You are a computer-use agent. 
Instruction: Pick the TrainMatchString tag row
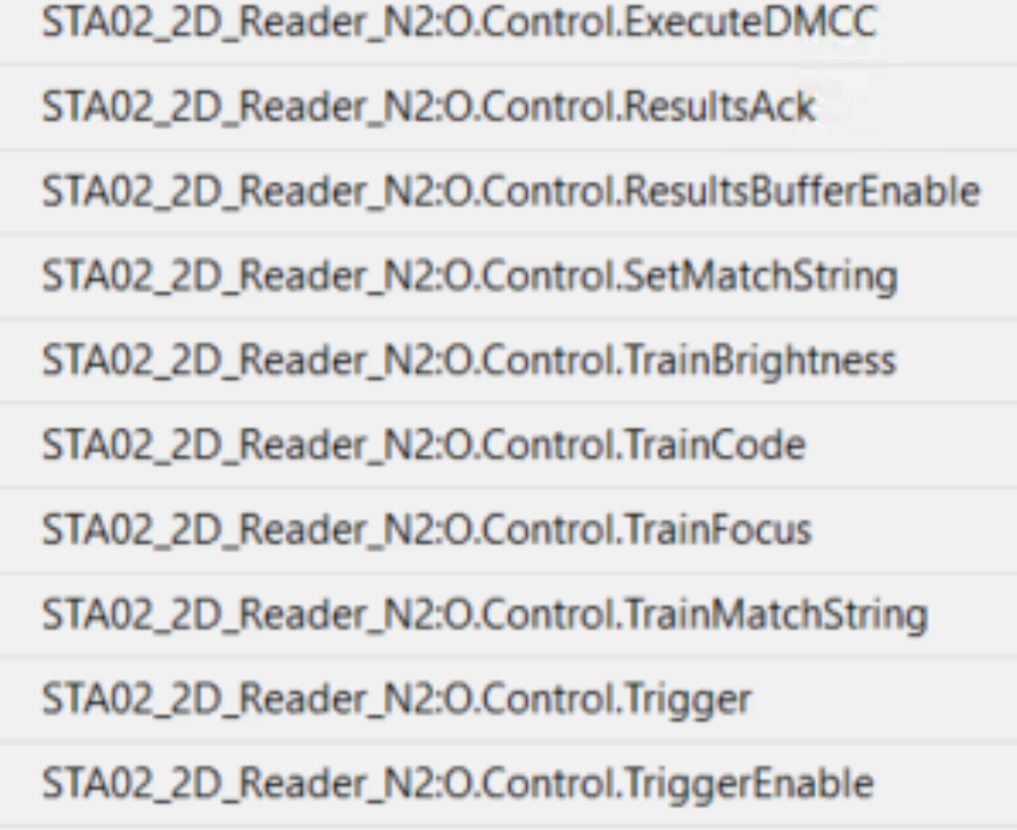[484, 614]
